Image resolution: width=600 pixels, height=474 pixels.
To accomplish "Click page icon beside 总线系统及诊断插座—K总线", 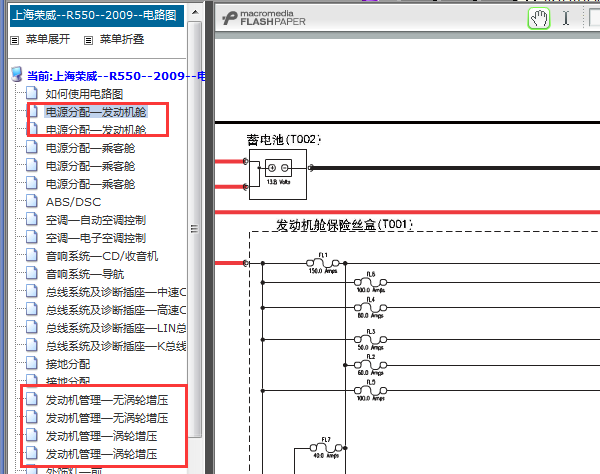I will (x=32, y=345).
